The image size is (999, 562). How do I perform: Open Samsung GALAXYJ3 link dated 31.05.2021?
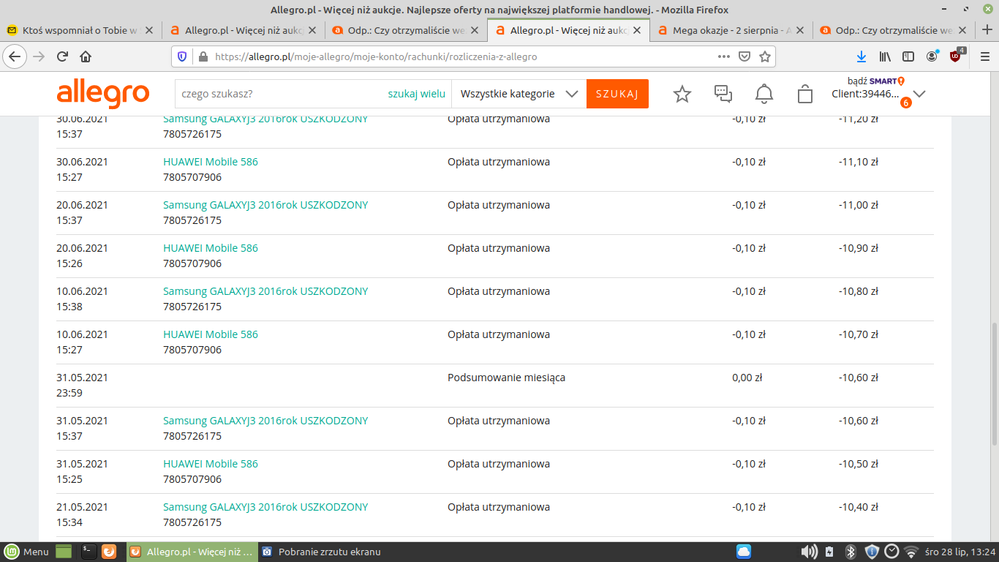coord(265,421)
